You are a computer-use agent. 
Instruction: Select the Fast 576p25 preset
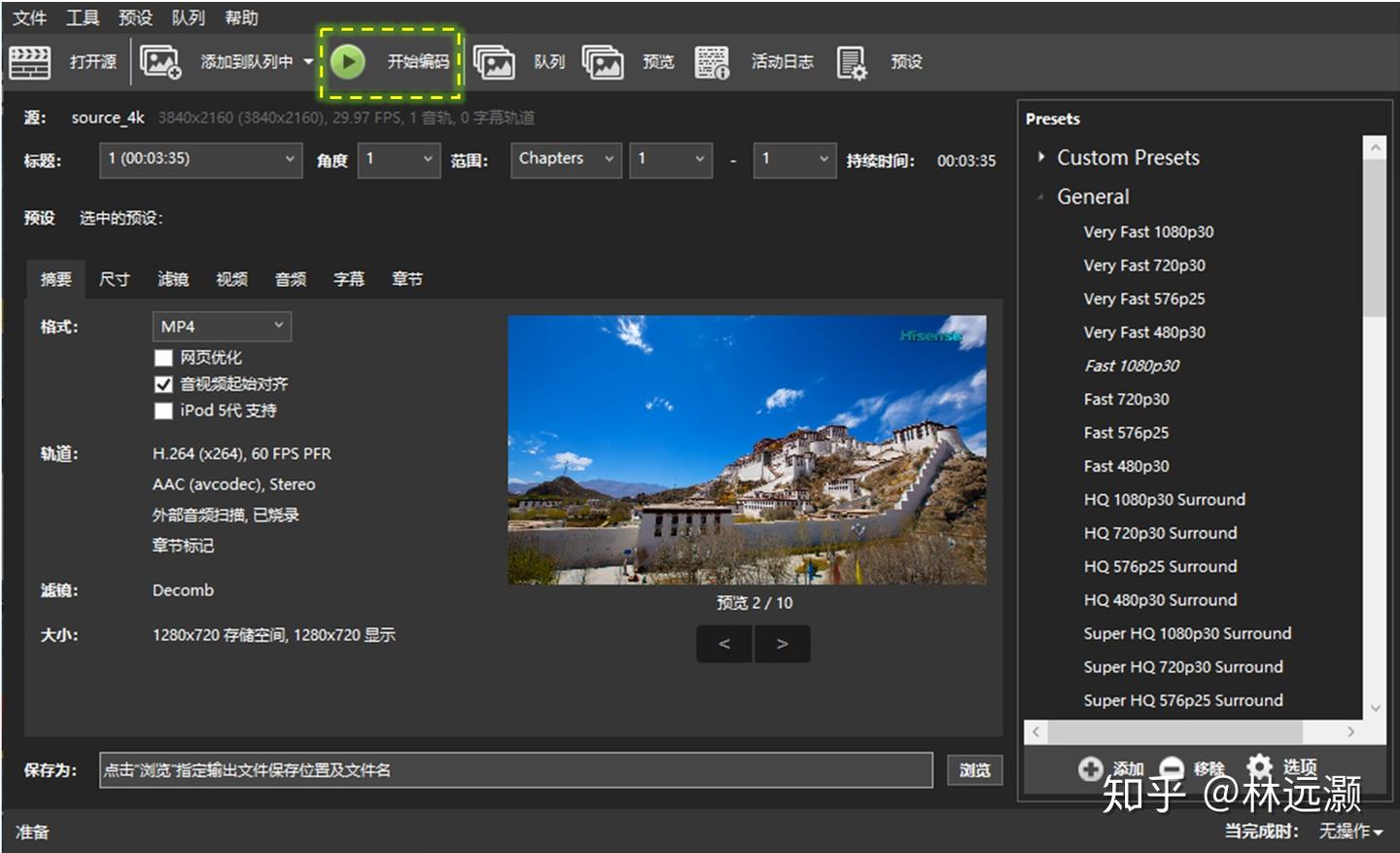click(1127, 433)
